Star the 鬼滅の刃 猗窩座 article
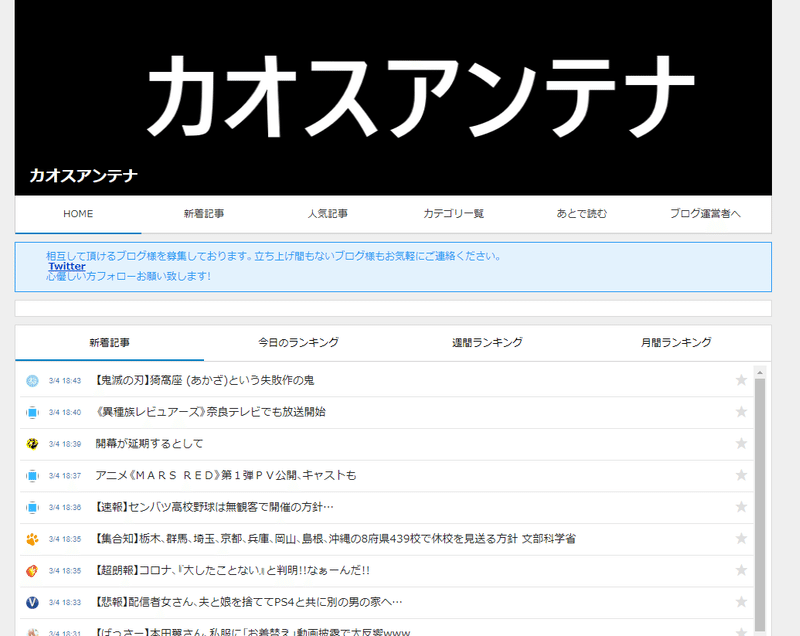This screenshot has width=800, height=636. [x=741, y=380]
